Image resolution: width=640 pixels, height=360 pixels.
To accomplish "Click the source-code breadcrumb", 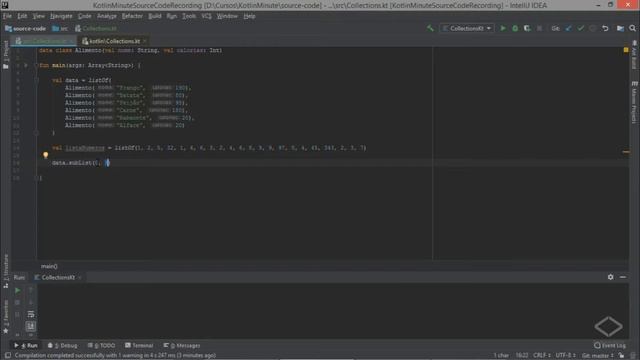I will 25,29.
